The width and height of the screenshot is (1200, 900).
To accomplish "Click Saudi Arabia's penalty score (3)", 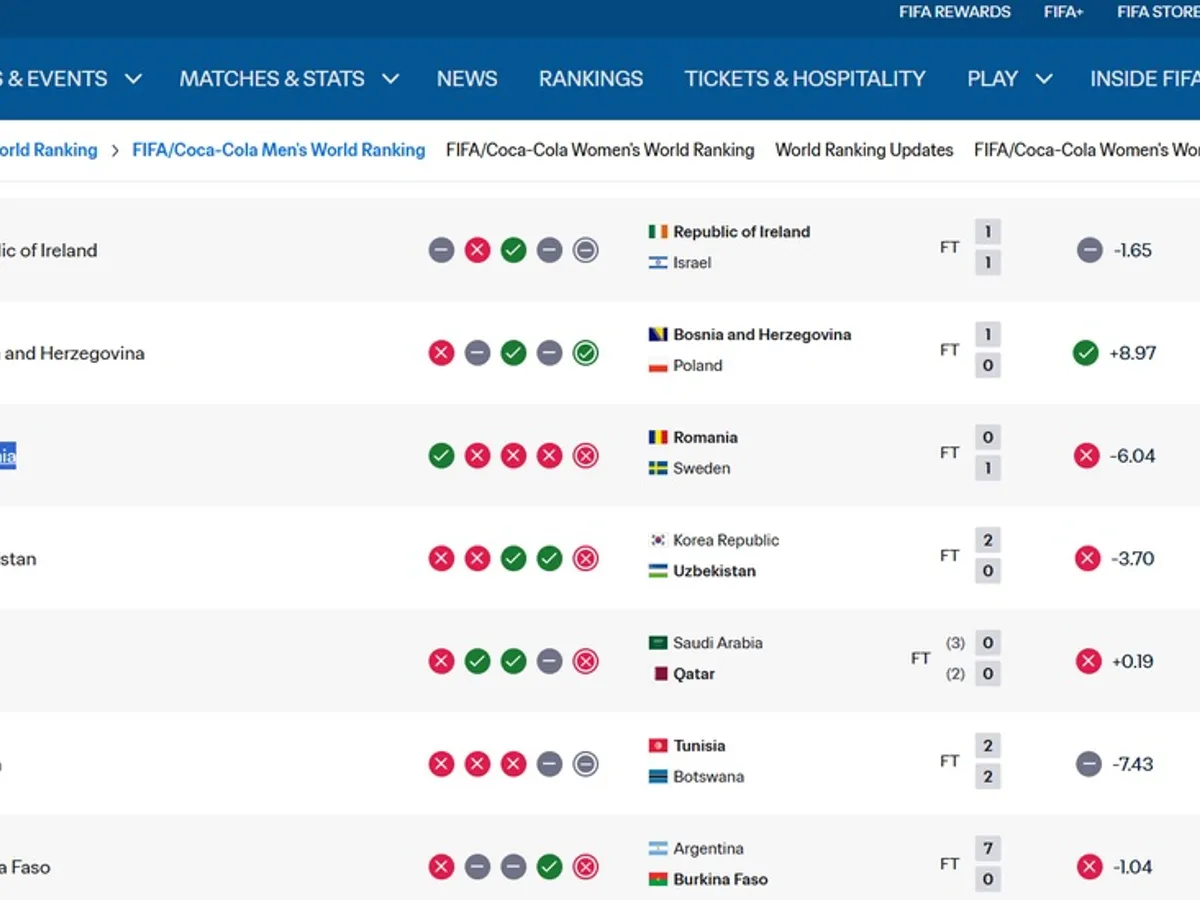I will click(955, 643).
